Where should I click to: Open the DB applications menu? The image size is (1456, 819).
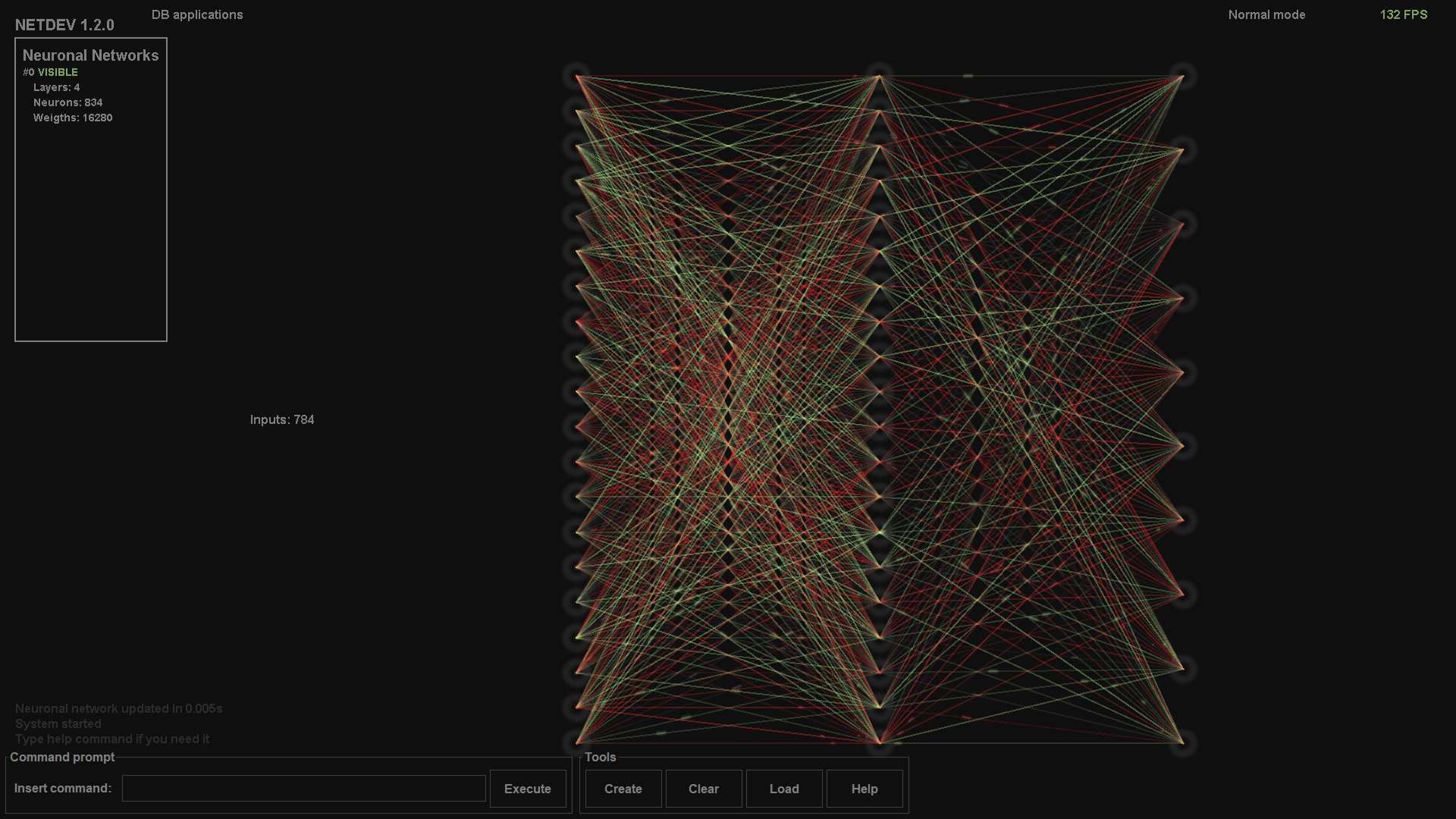tap(197, 14)
